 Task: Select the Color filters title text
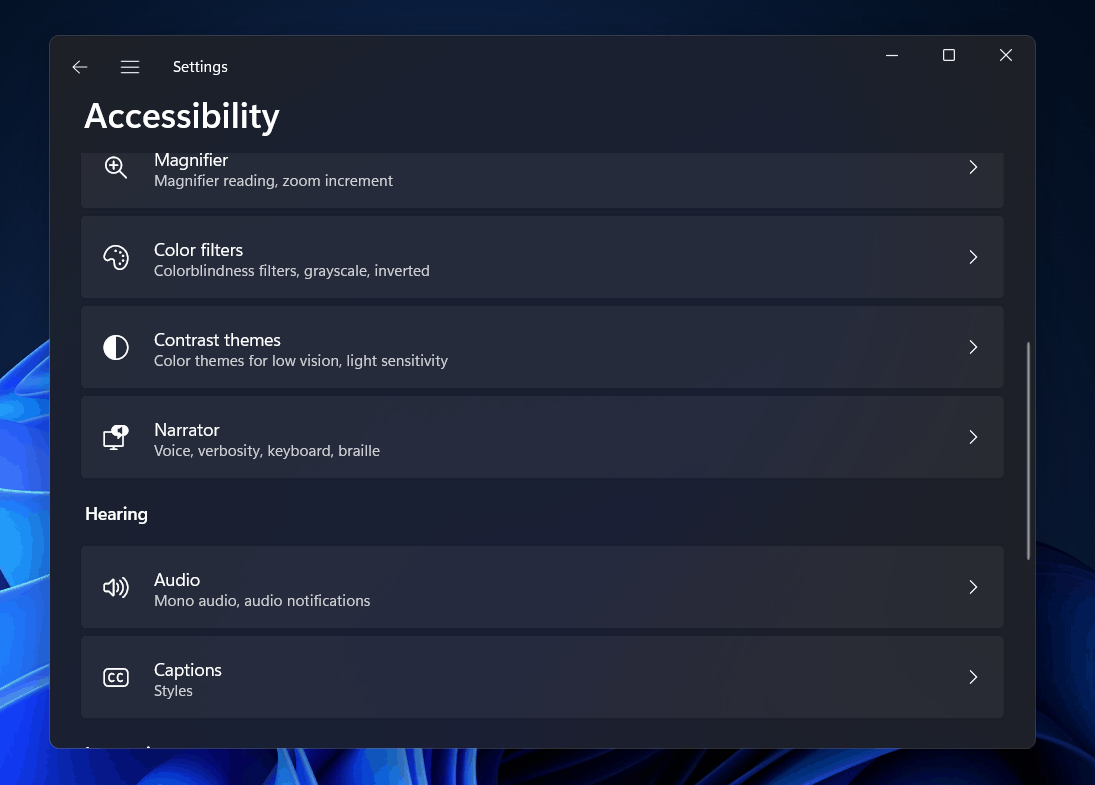(198, 250)
